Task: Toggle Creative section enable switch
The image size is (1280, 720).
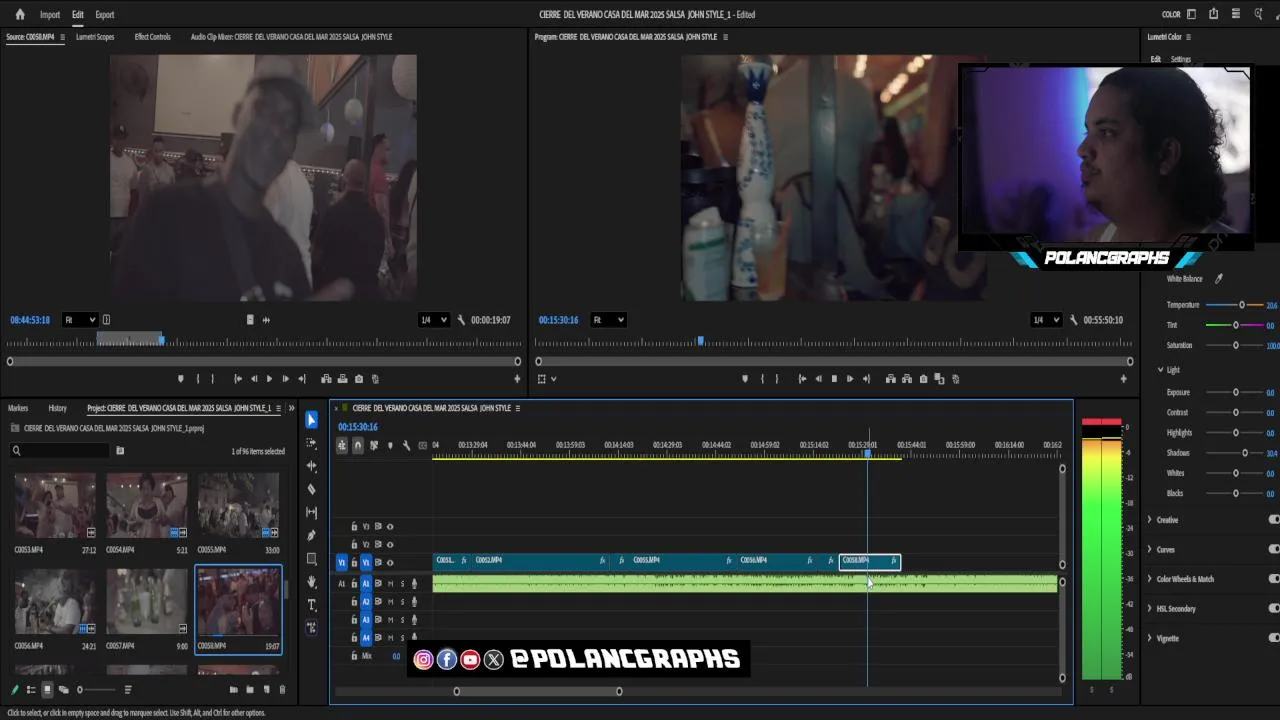Action: (x=1274, y=520)
